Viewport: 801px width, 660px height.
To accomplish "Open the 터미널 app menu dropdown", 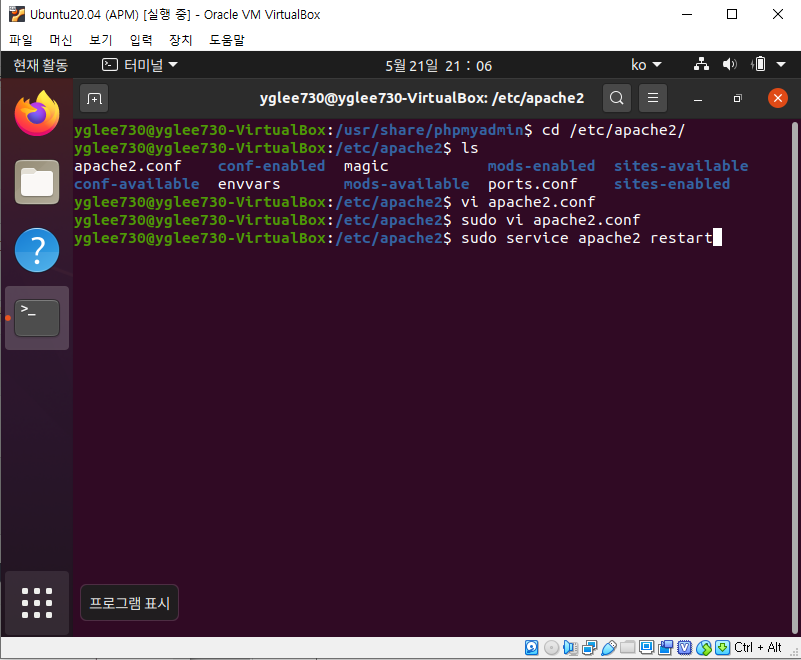I will tap(139, 65).
